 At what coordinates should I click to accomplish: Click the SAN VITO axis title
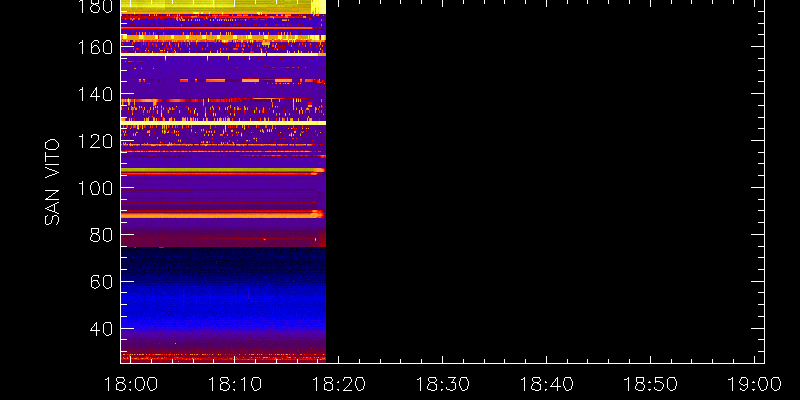52,182
